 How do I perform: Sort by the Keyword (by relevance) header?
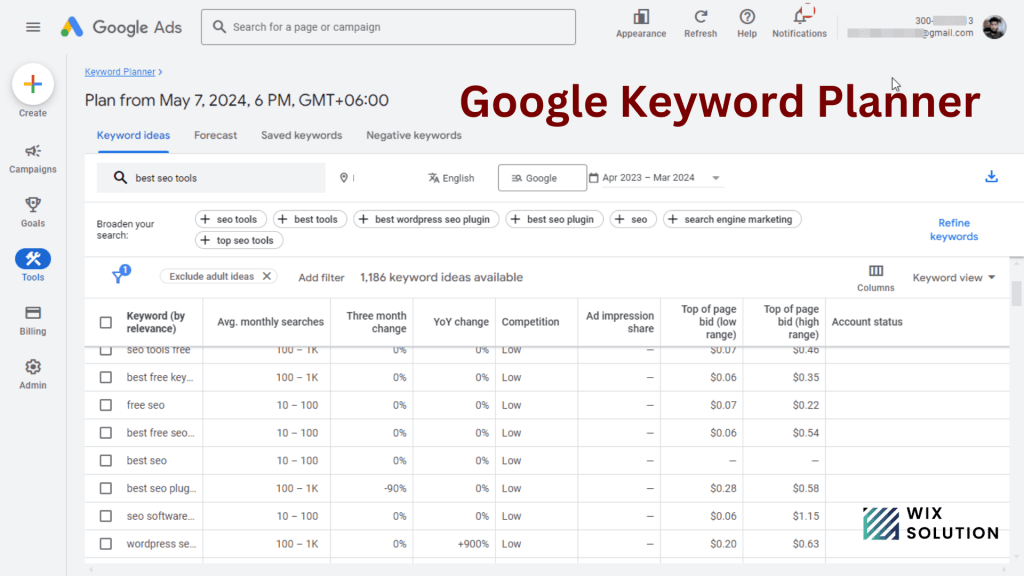coord(156,322)
